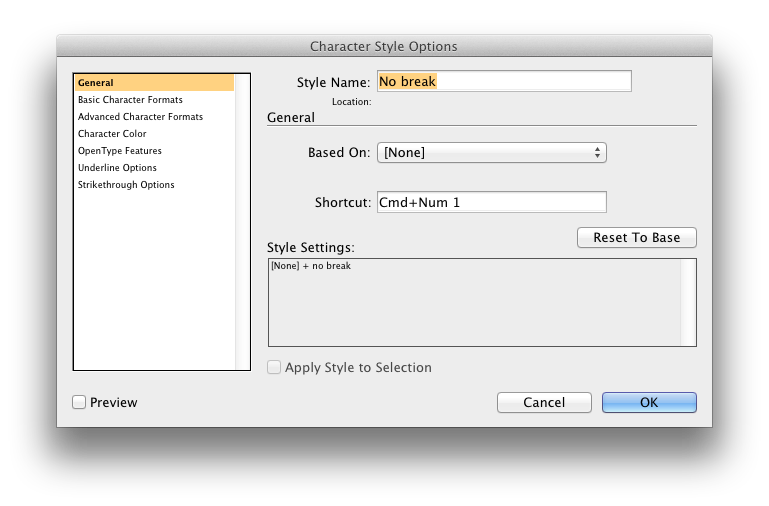Click Reset To Base button
This screenshot has height=506, width=769.
637,237
